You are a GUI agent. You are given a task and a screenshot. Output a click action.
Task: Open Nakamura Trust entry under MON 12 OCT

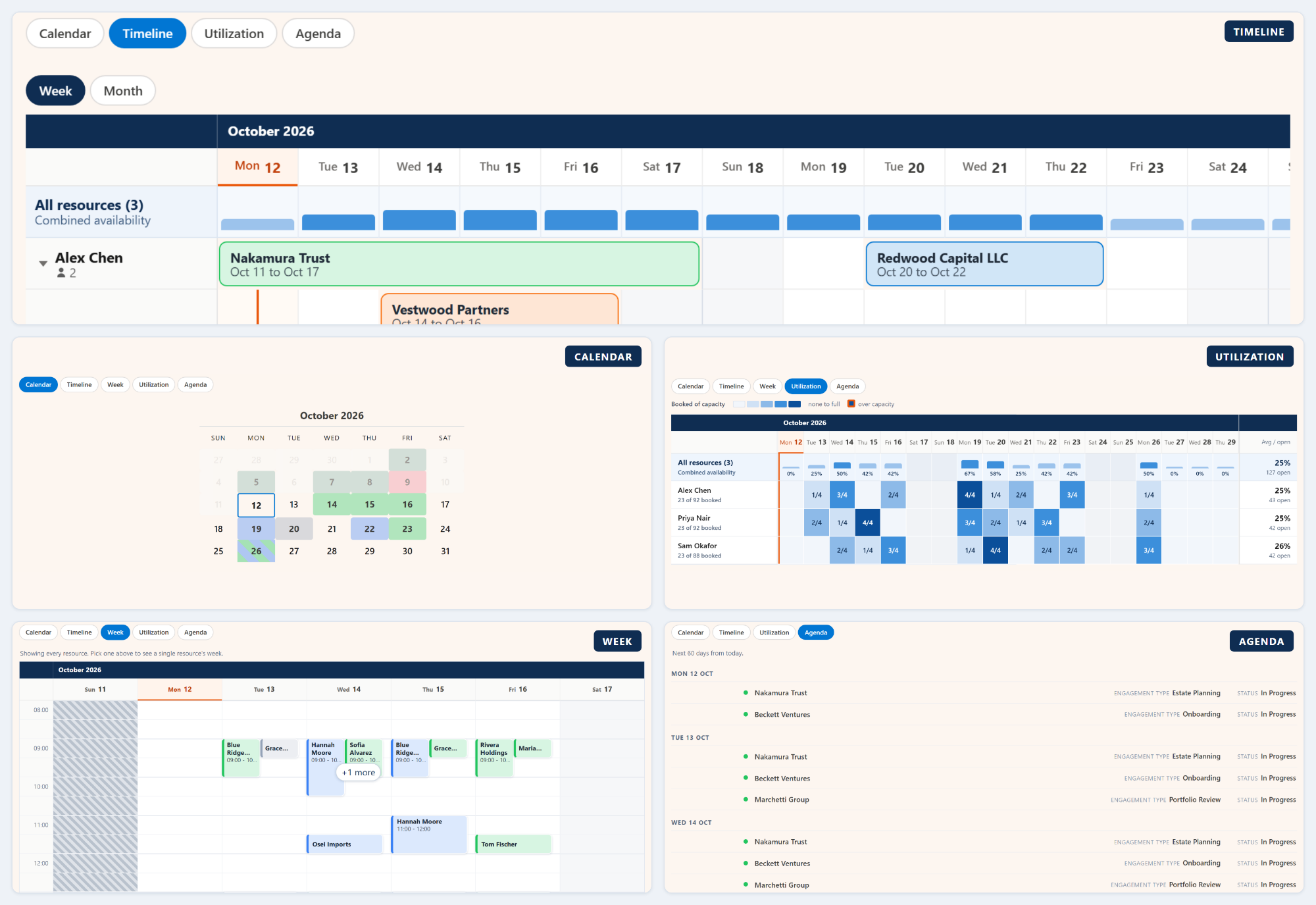(984, 693)
